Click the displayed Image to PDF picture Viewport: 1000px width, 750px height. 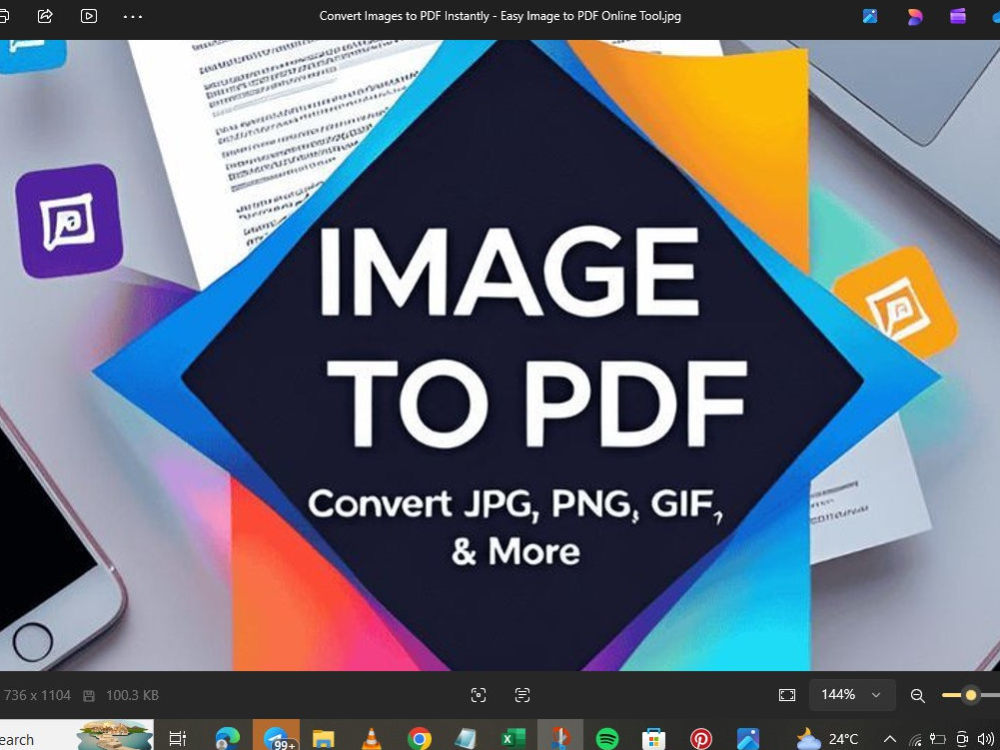[x=500, y=355]
